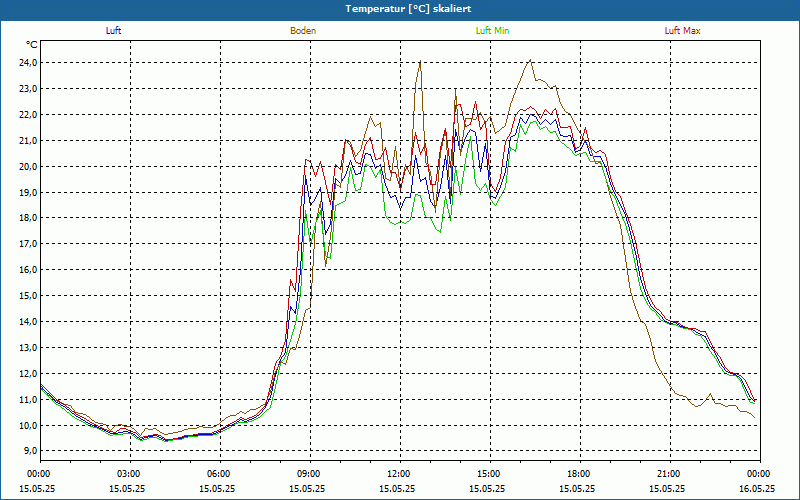Viewport: 800px width, 500px height.
Task: Click the 23,0 y-axis value
Action: [x=28, y=89]
